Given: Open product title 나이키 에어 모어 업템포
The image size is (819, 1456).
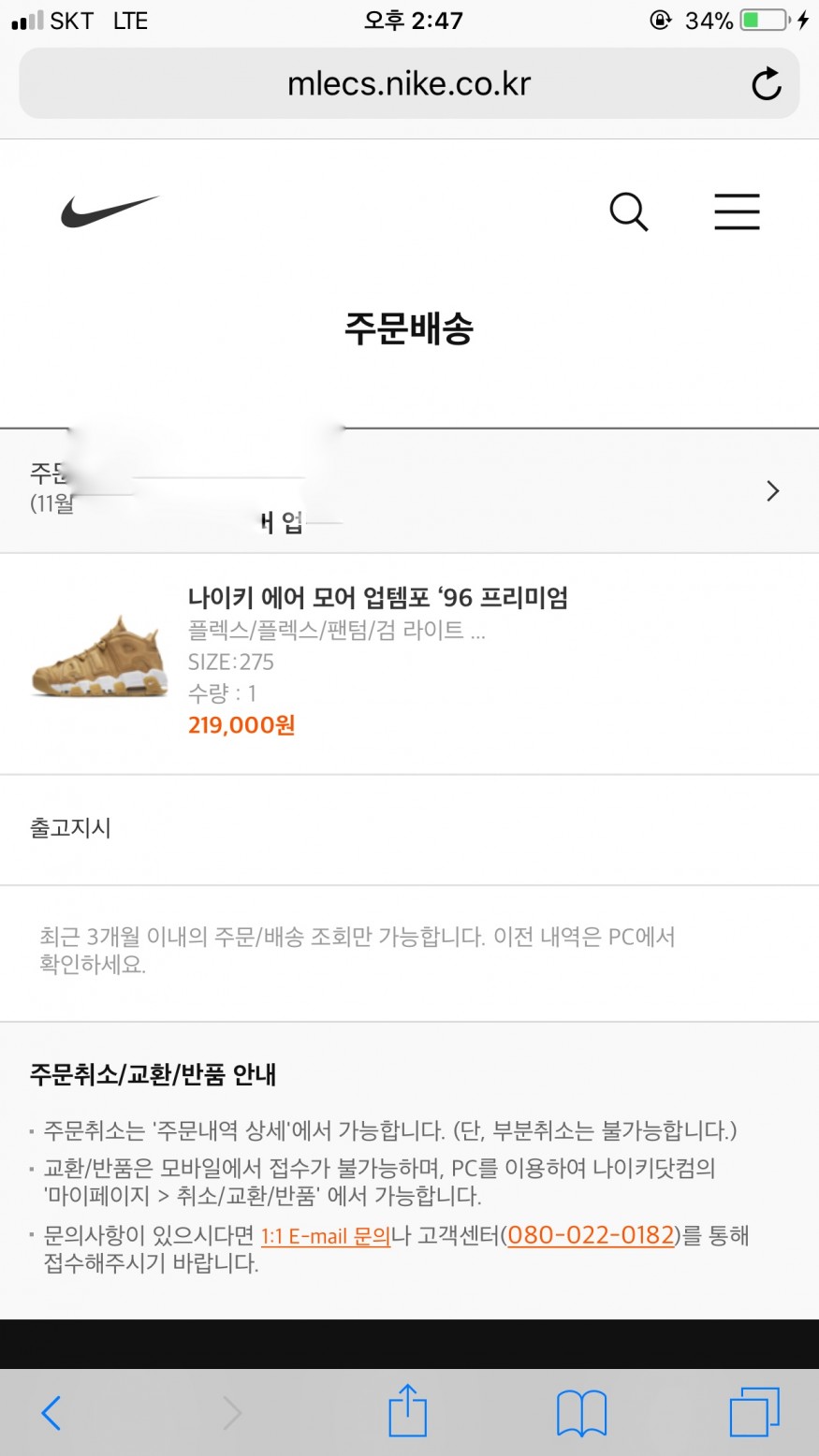Looking at the screenshot, I should (377, 598).
